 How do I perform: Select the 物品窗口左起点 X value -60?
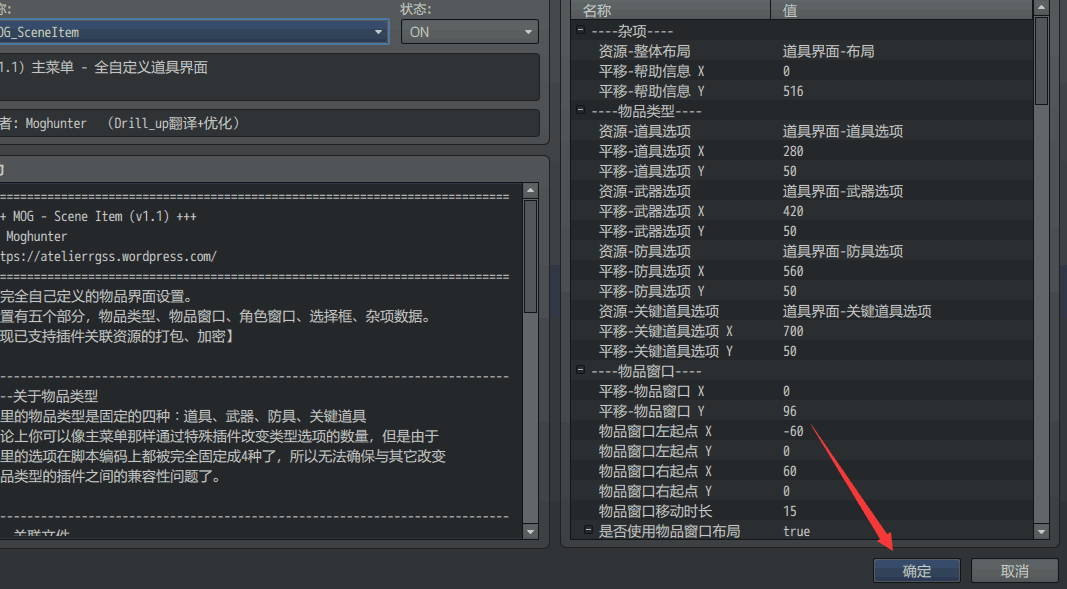(794, 431)
